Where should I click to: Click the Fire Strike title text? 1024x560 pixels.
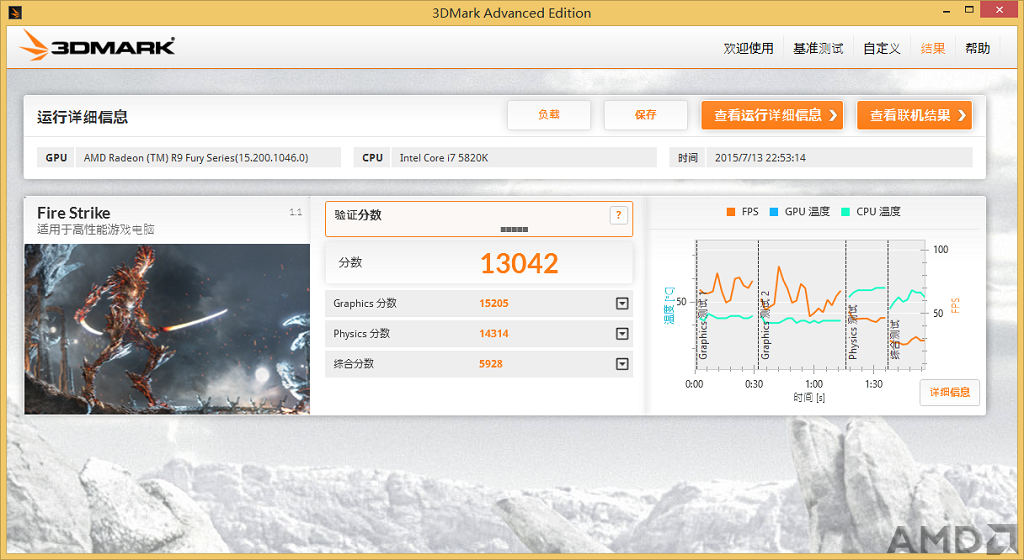[74, 213]
